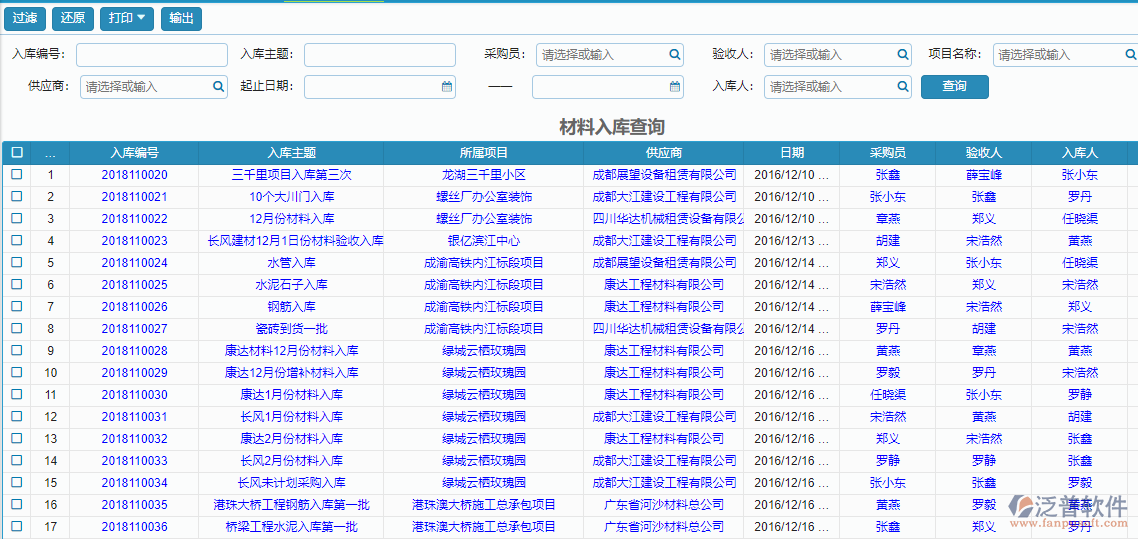Open the 验收人 combo box
The width and height of the screenshot is (1138, 539).
coord(838,54)
